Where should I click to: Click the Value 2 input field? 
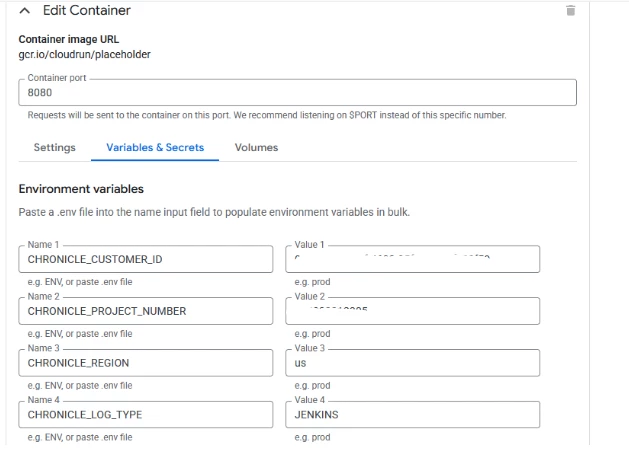(412, 311)
